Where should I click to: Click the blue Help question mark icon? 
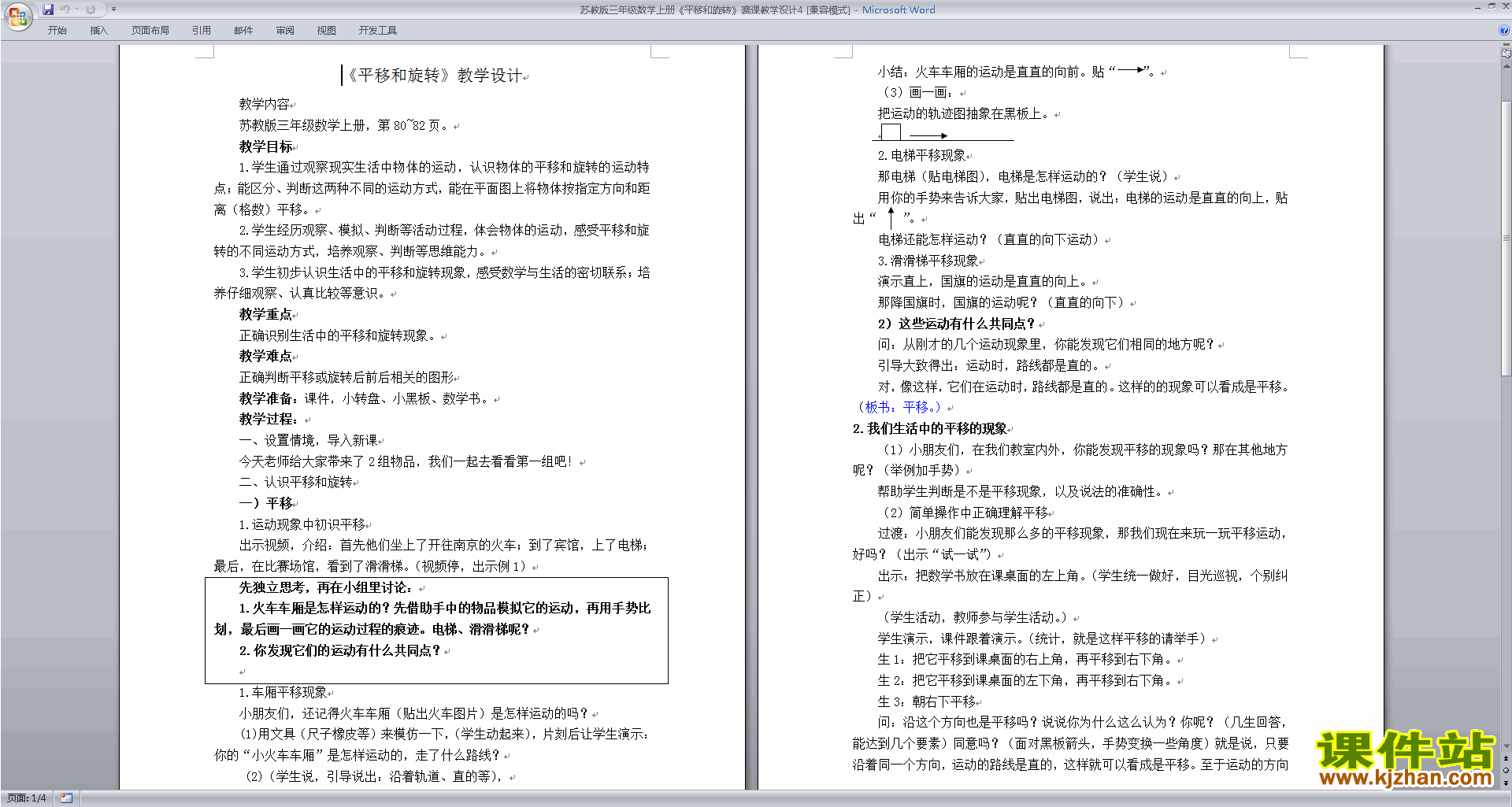pos(1504,31)
